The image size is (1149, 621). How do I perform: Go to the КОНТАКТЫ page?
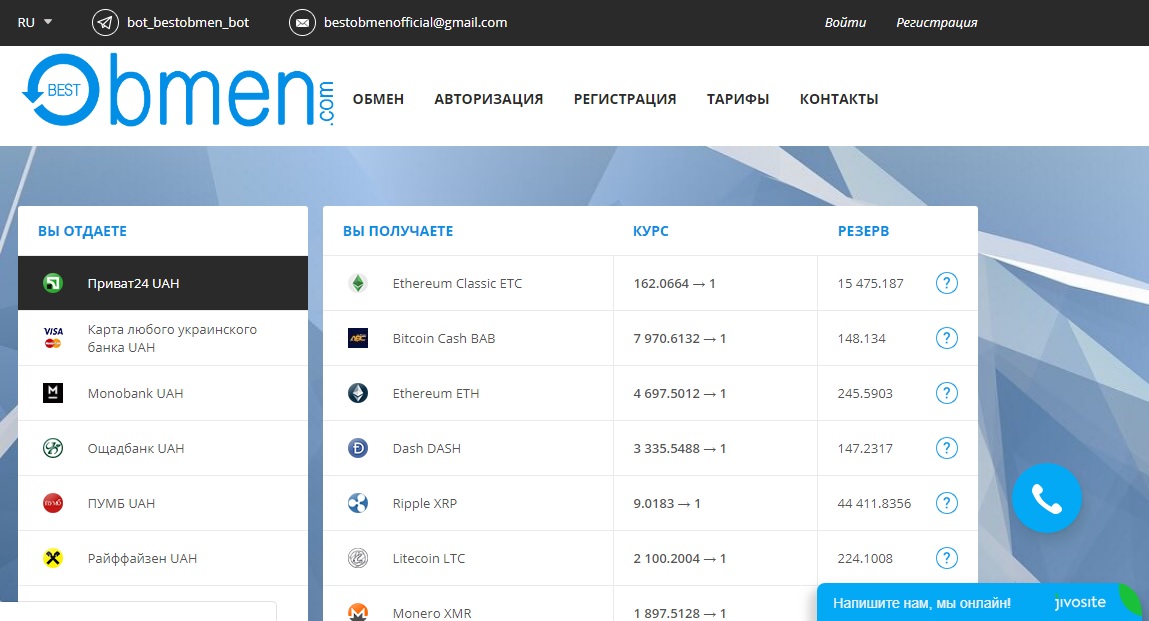point(838,99)
